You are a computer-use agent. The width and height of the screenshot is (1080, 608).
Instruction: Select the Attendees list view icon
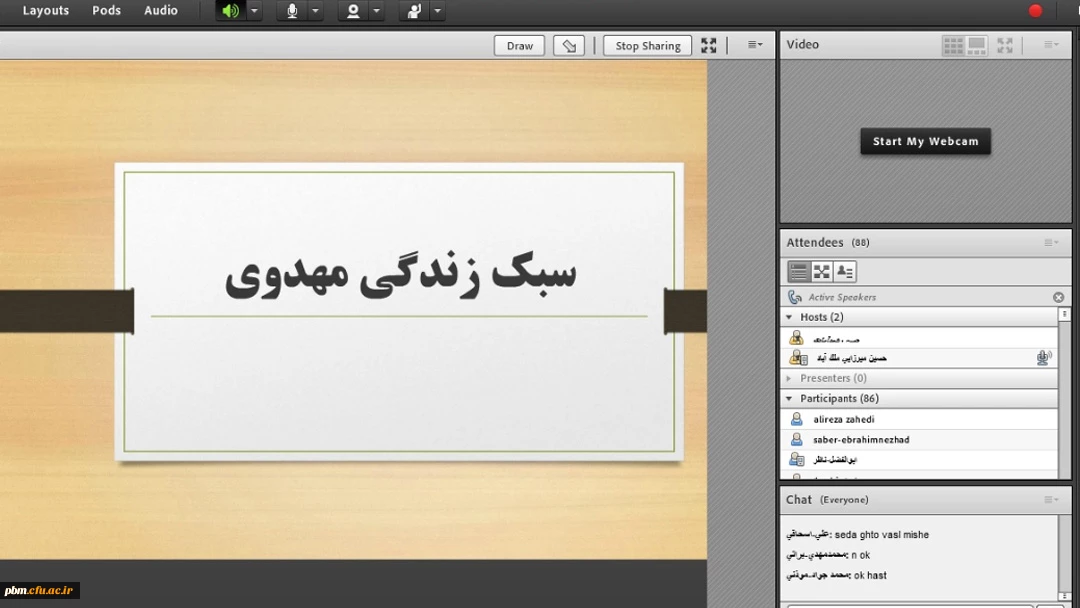799,272
